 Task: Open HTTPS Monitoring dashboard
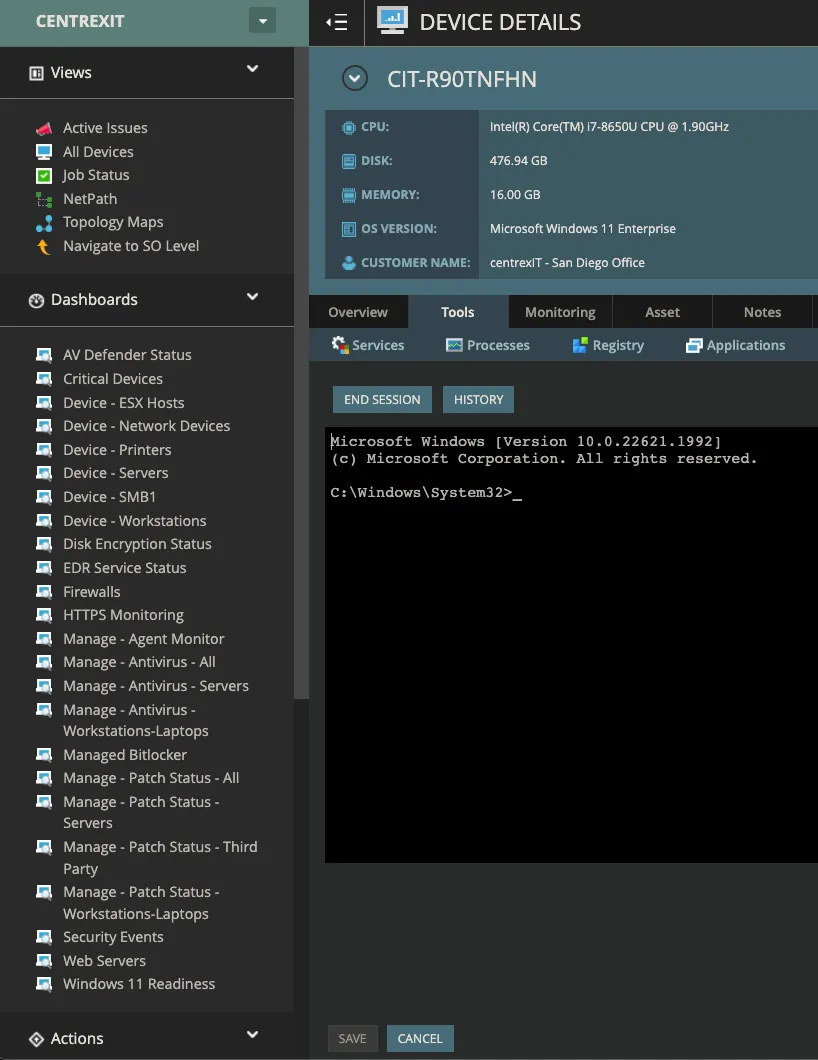pos(123,615)
